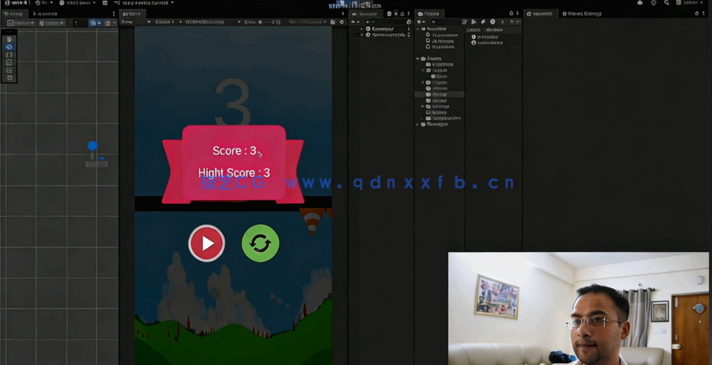Collapse the Favorites section in Project
This screenshot has width=712, height=365.
point(418,29)
